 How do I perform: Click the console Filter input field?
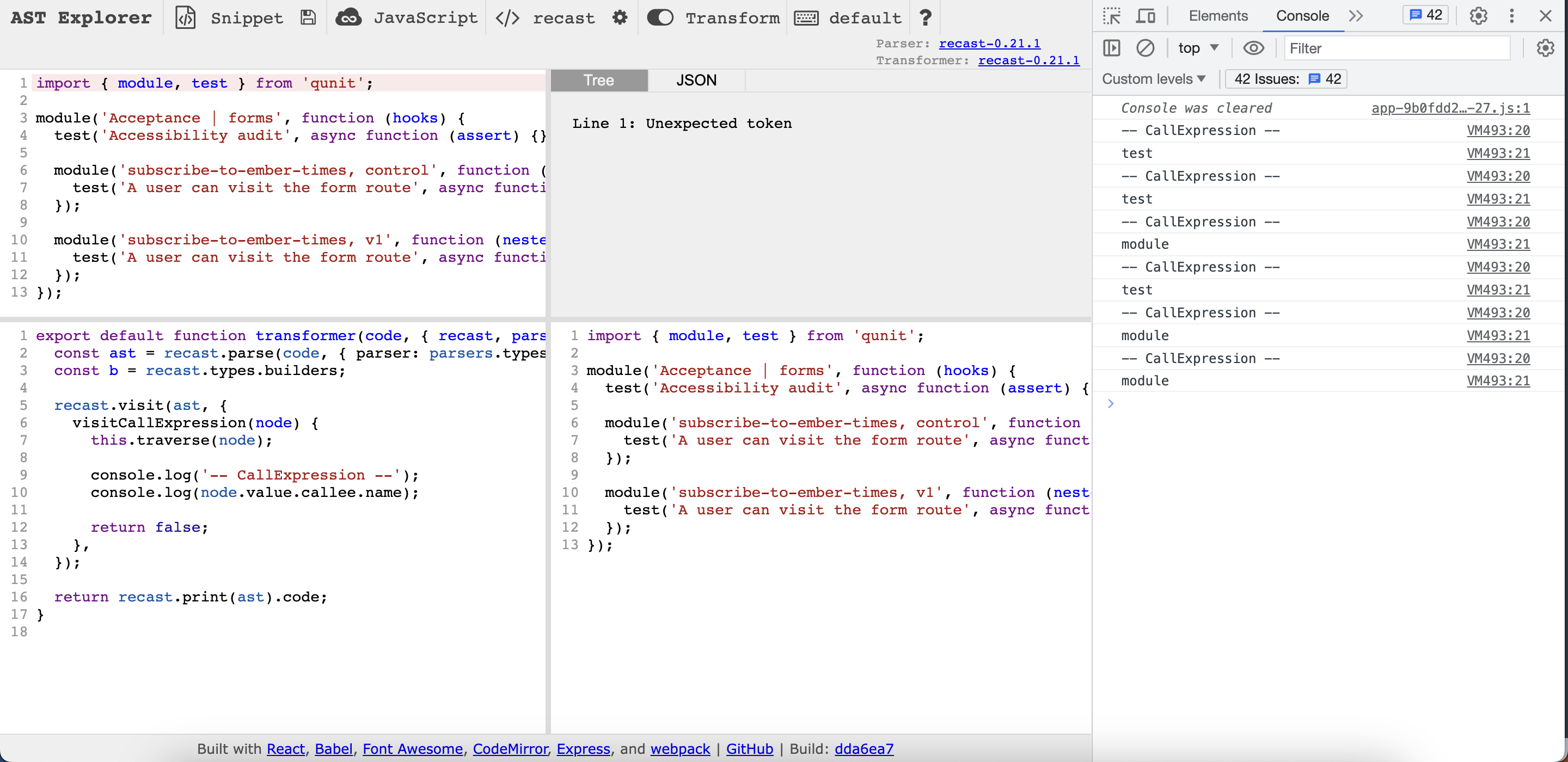click(1396, 48)
